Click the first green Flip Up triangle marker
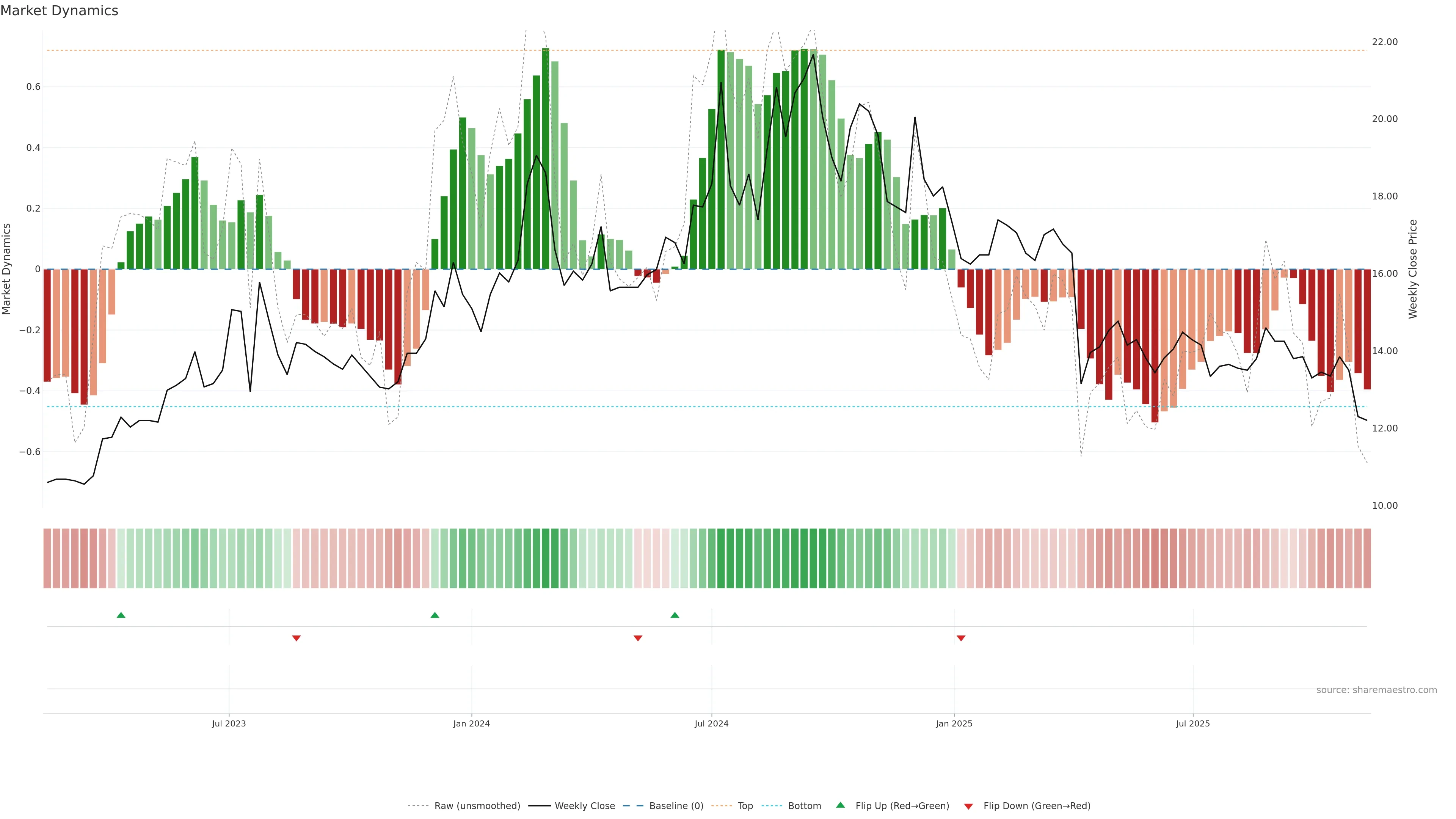Image resolution: width=1456 pixels, height=819 pixels. pyautogui.click(x=121, y=615)
